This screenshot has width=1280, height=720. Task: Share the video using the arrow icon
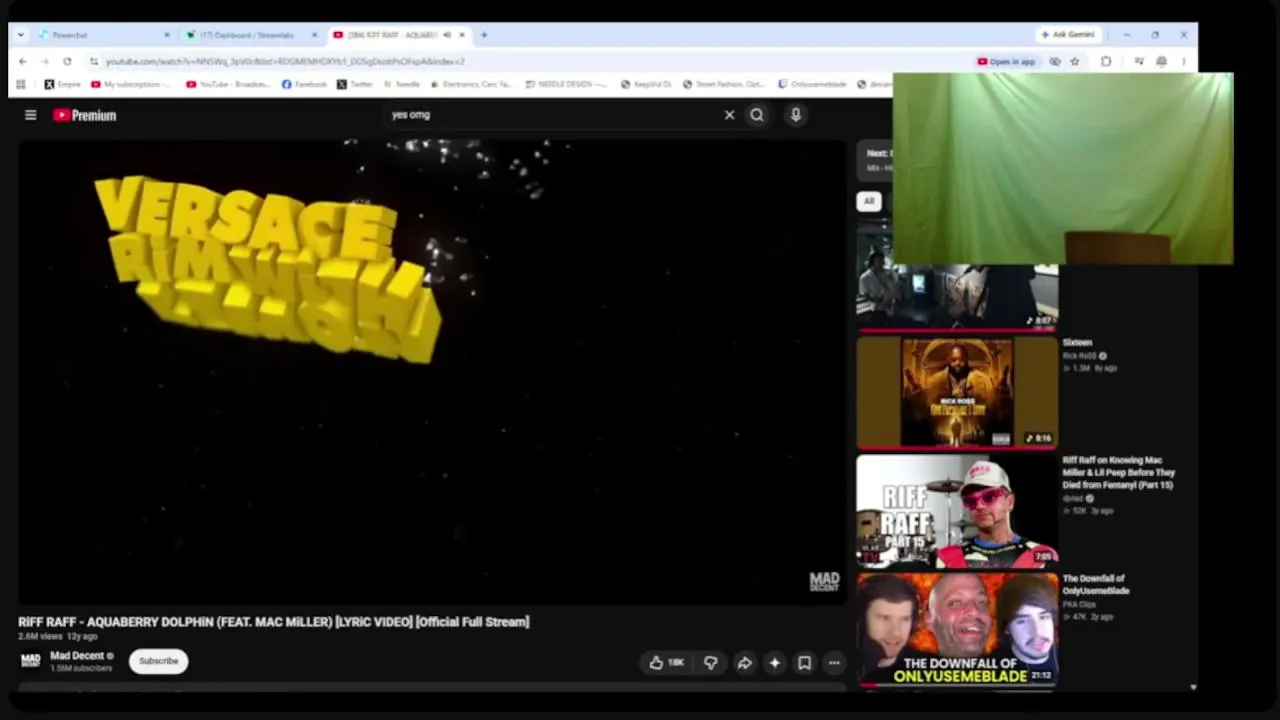pyautogui.click(x=744, y=662)
